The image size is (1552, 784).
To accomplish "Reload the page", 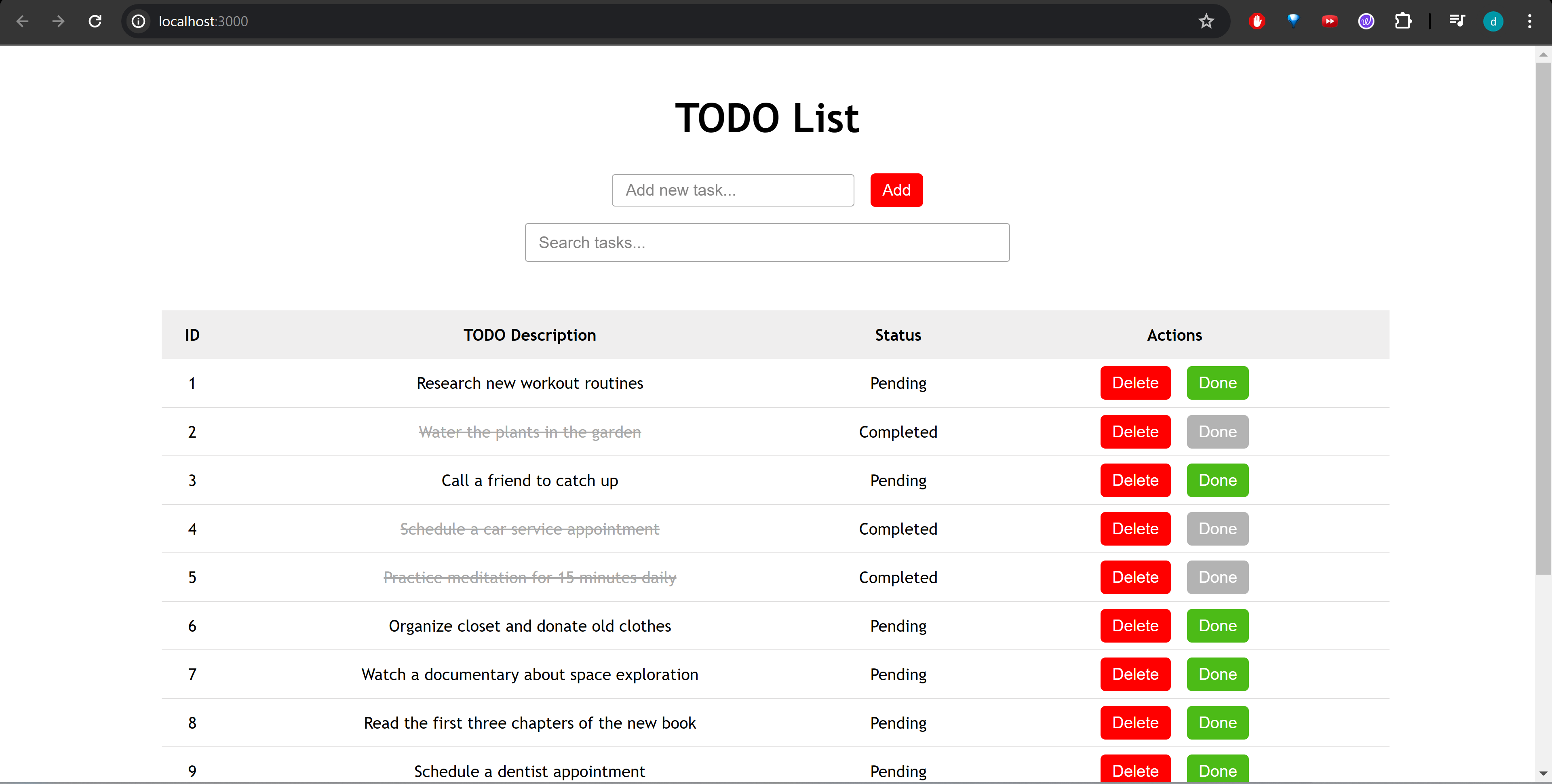I will 95,21.
